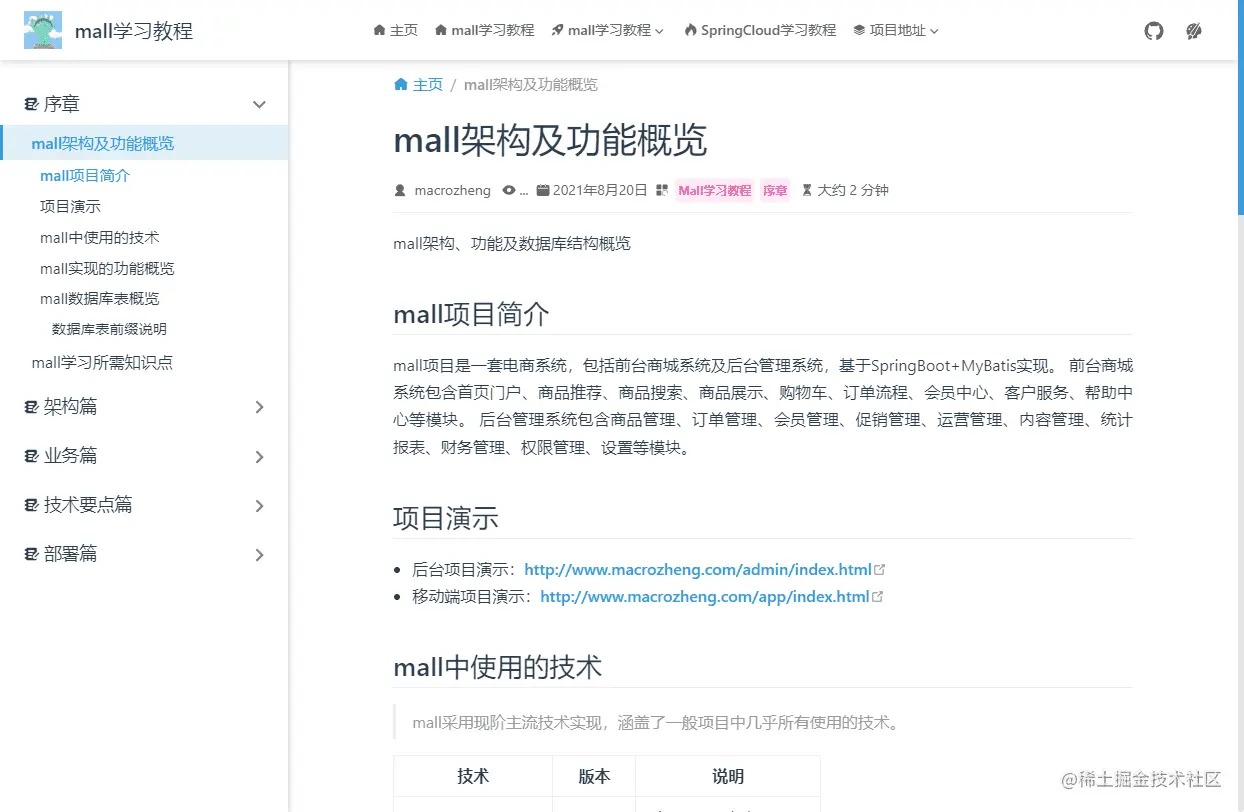
Task: Click the 说明 table header
Action: (728, 776)
